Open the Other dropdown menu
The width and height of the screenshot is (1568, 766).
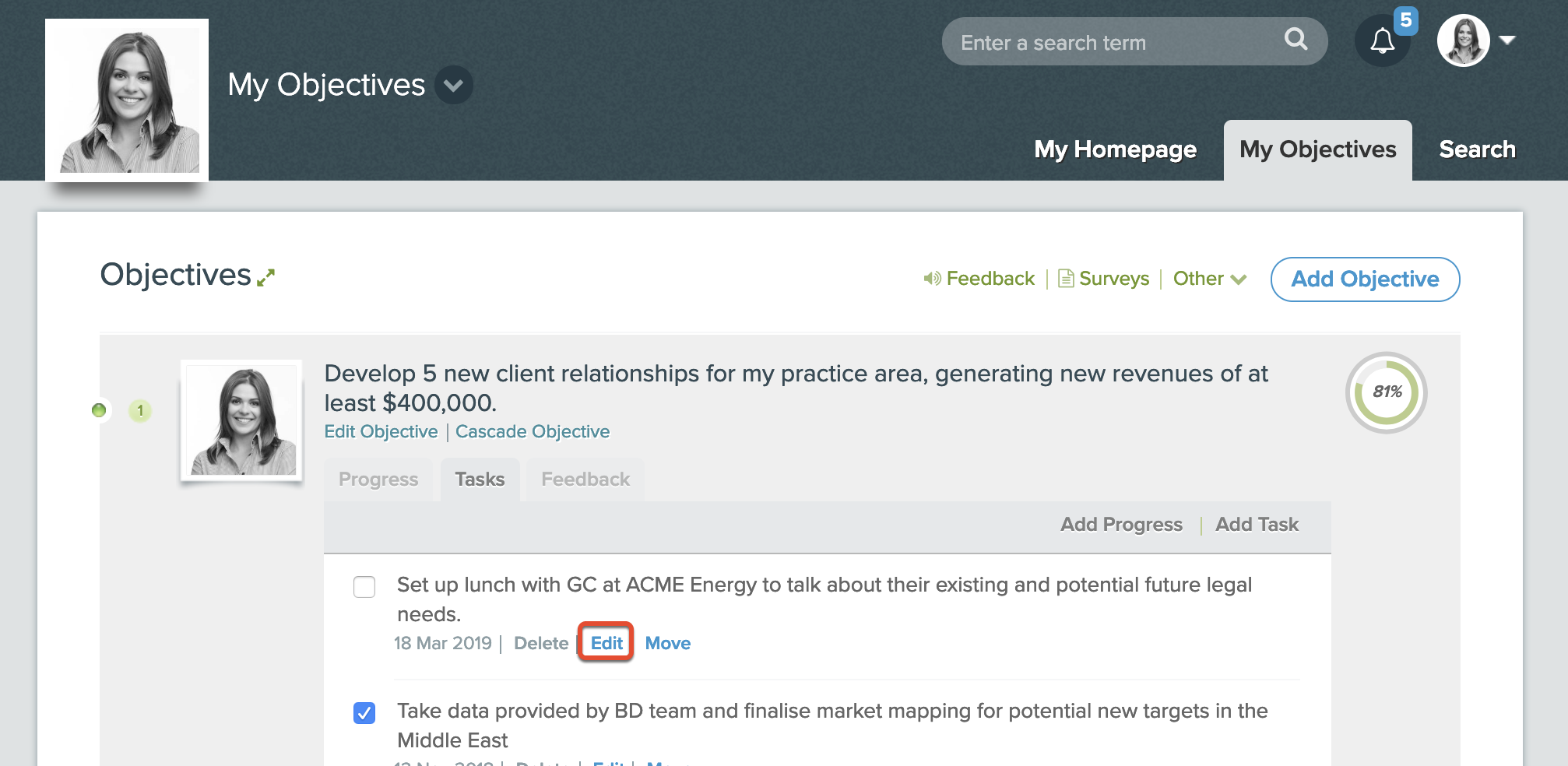coord(1209,279)
